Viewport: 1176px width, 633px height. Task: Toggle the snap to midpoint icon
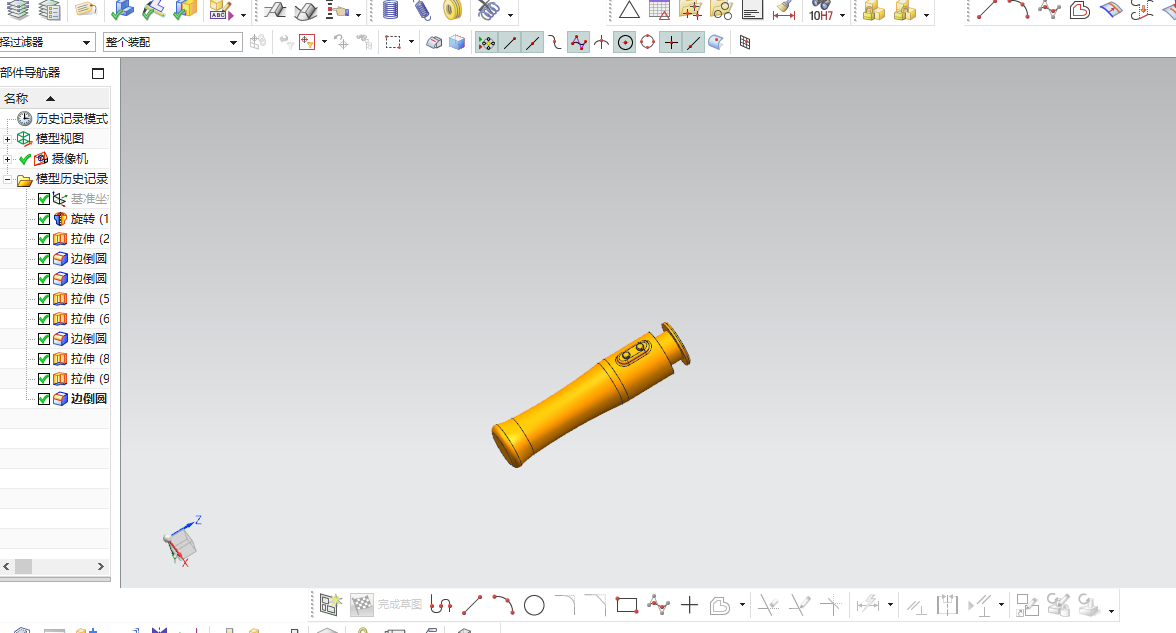(532, 43)
